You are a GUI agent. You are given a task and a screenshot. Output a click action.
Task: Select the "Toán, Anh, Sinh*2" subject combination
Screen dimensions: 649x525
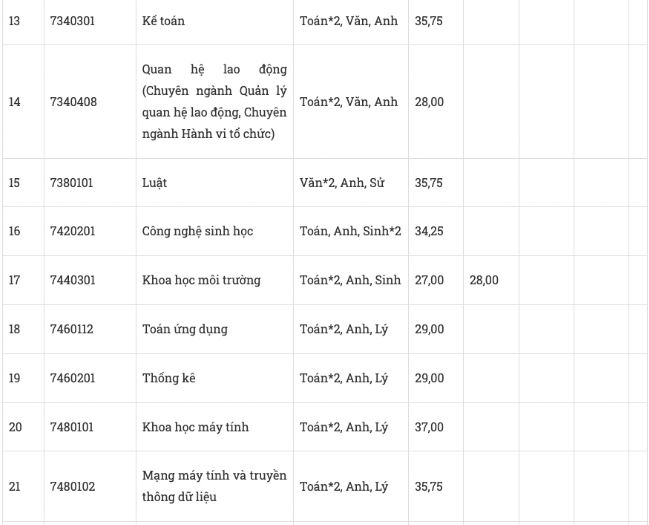pyautogui.click(x=350, y=231)
